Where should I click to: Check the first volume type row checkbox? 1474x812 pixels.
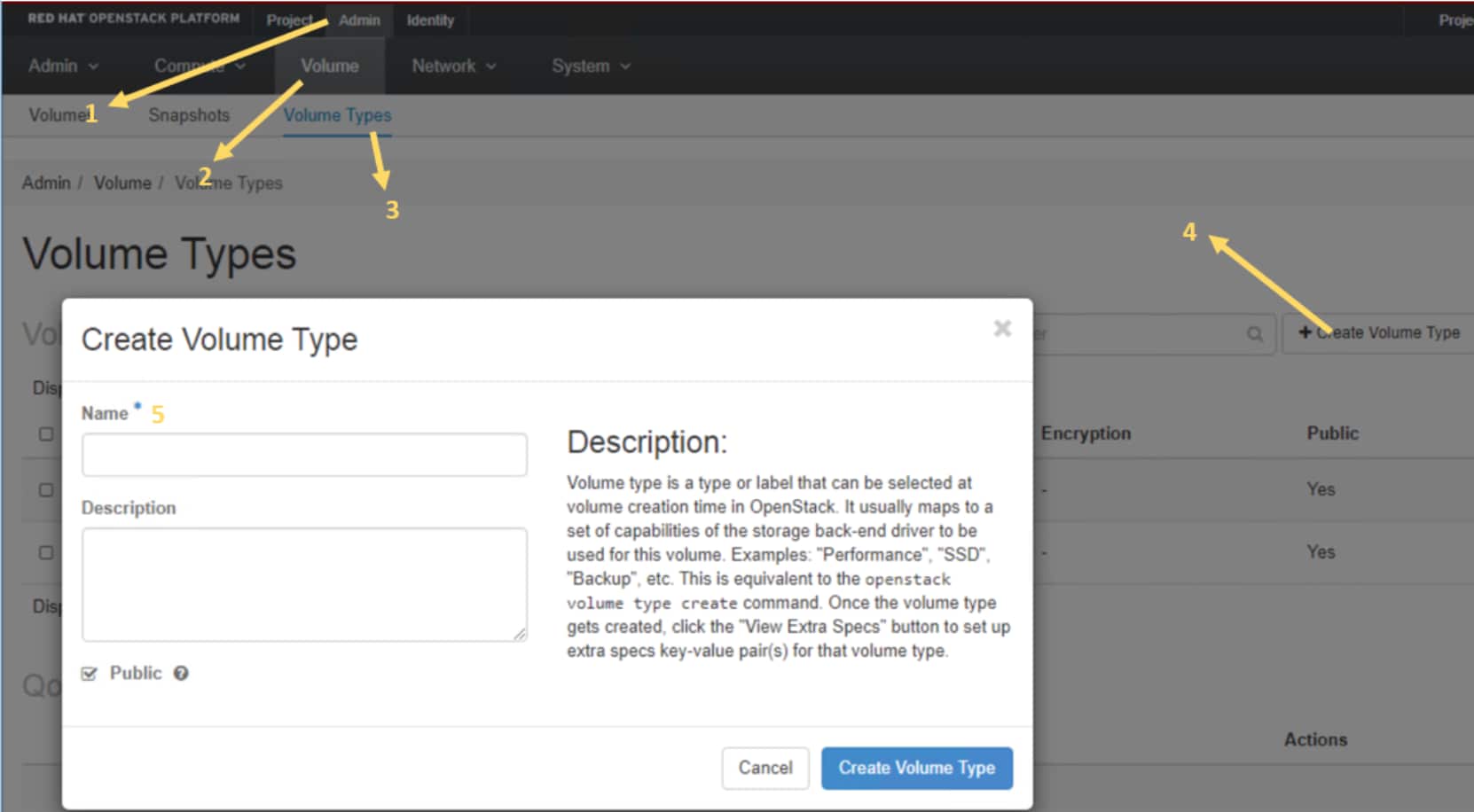(x=46, y=490)
